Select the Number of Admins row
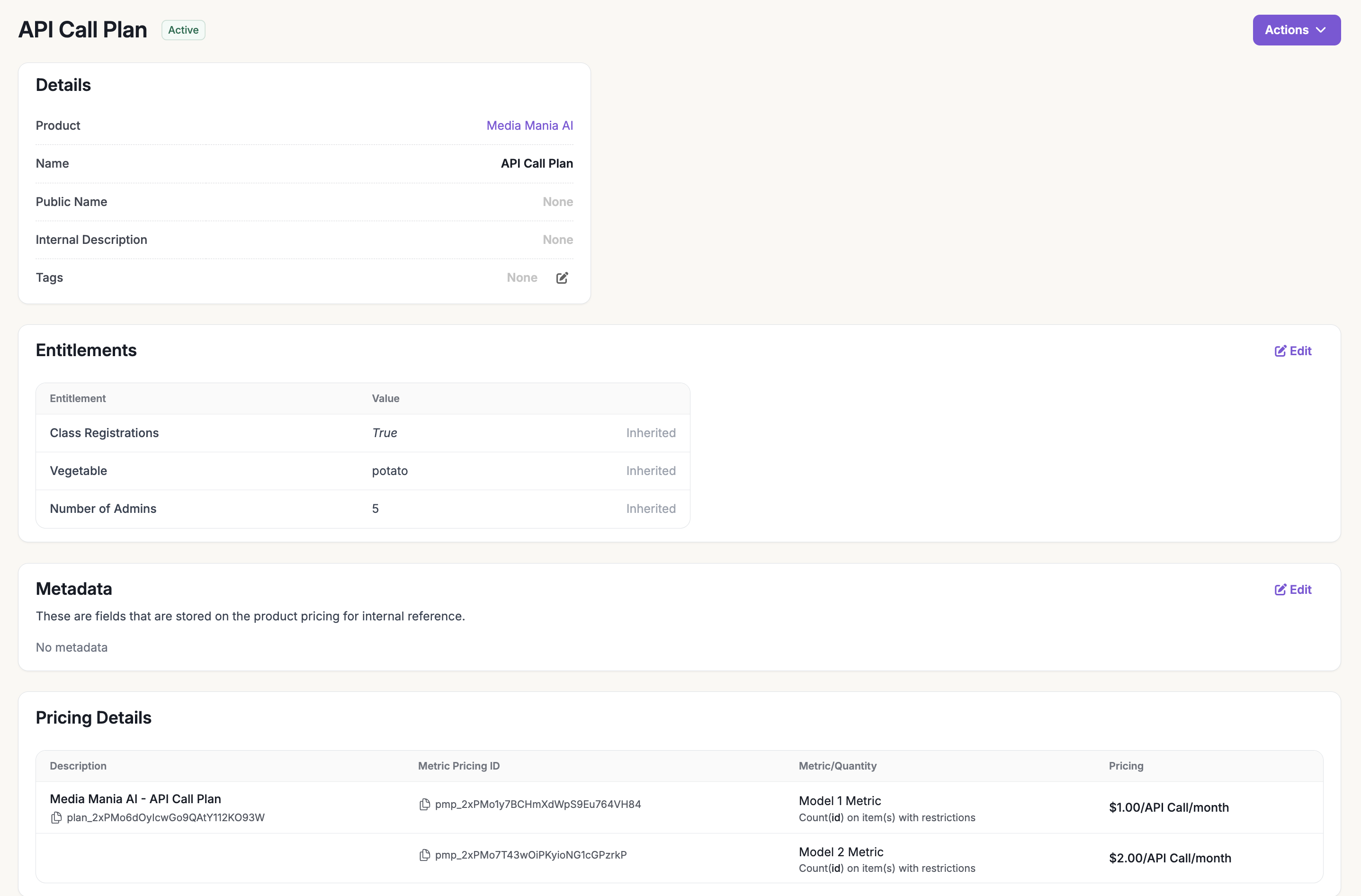 coord(103,508)
